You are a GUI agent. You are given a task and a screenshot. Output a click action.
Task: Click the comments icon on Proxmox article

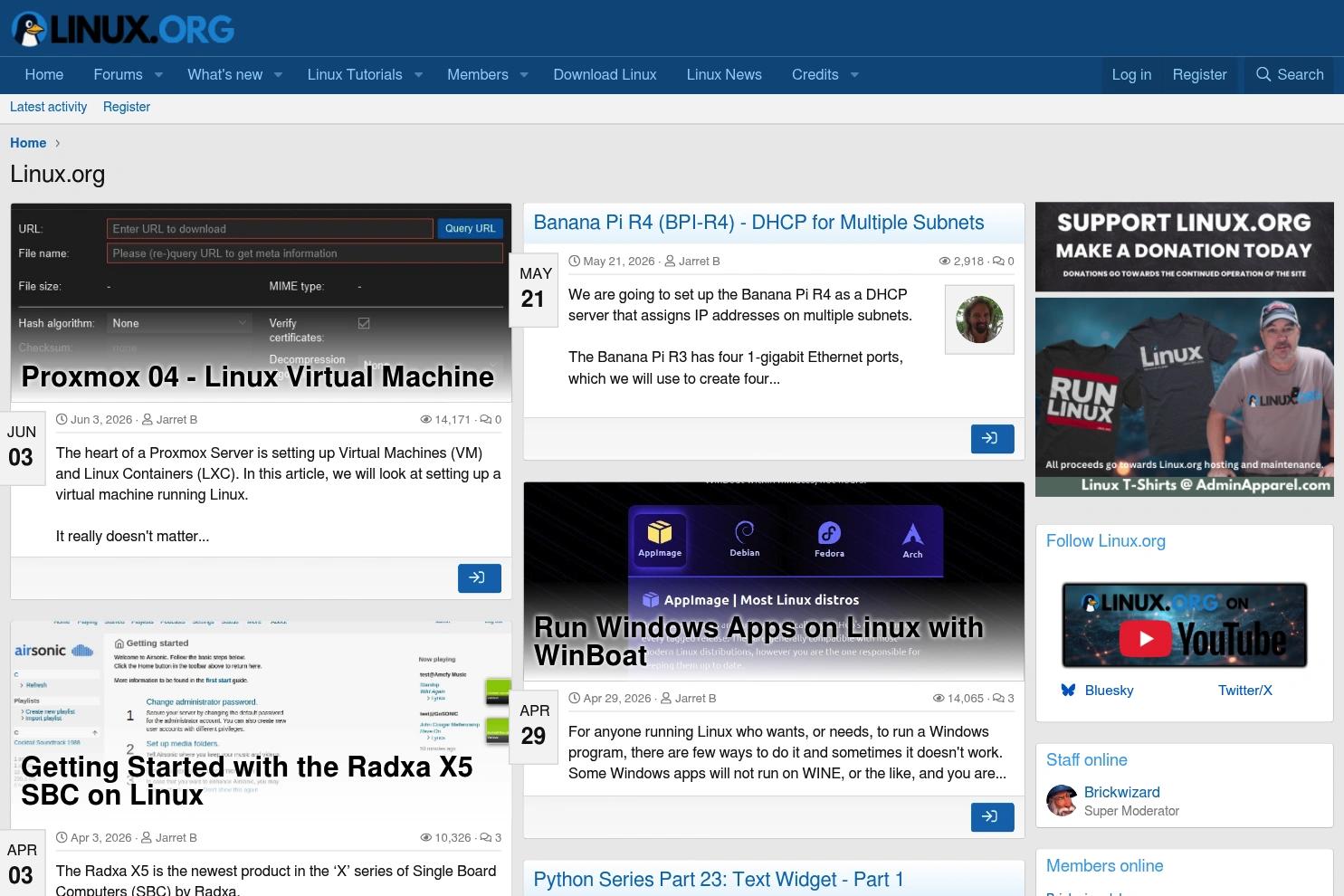[x=485, y=420]
